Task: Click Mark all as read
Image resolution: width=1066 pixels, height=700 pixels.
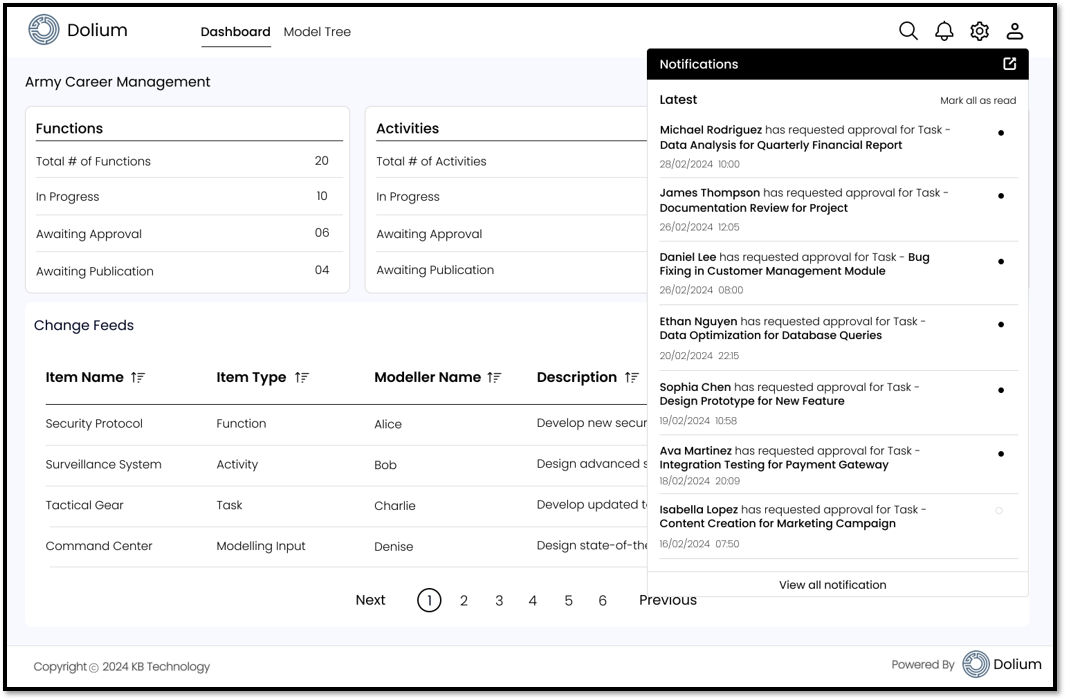Action: [978, 100]
